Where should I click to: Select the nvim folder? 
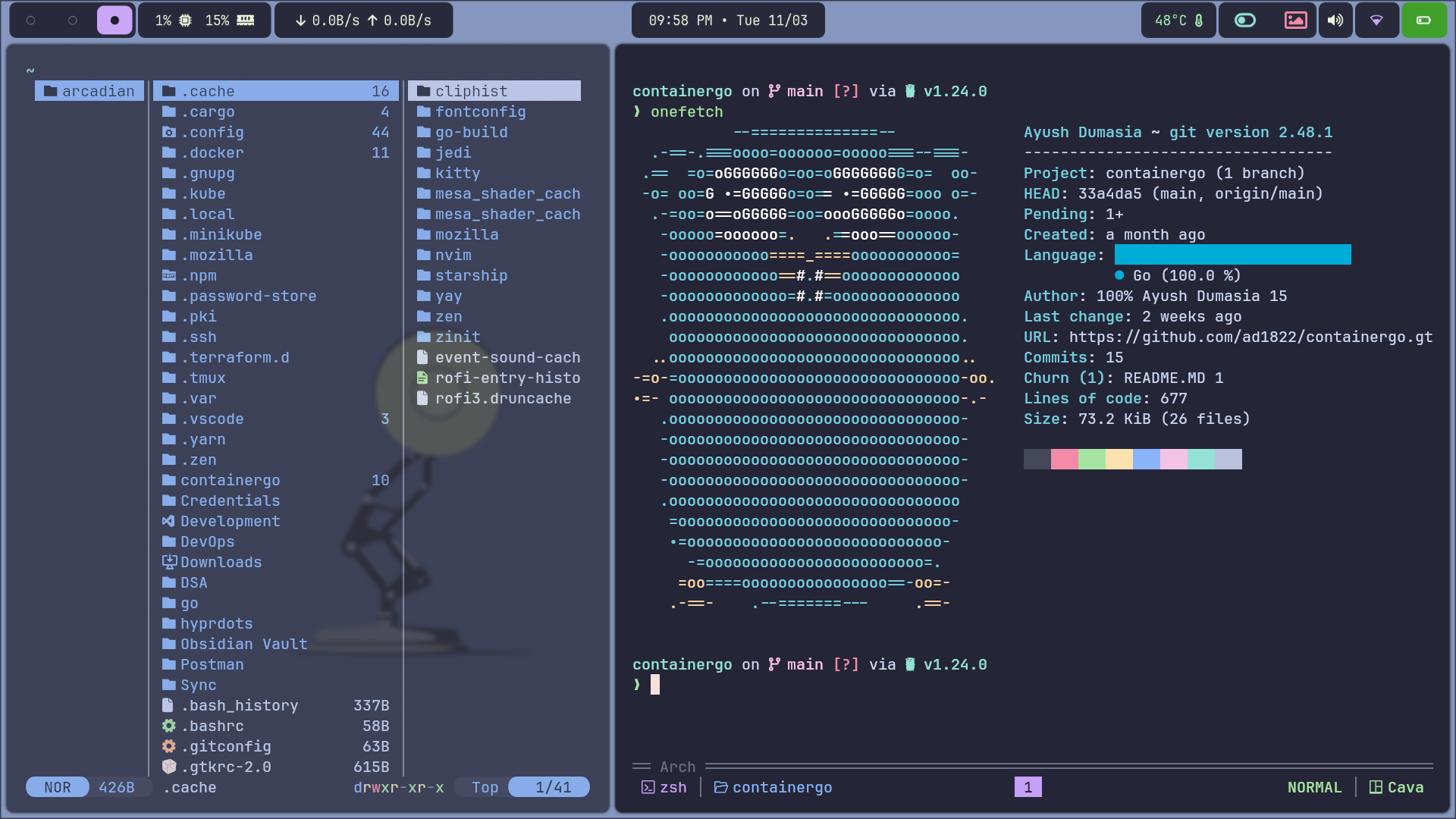(x=494, y=255)
